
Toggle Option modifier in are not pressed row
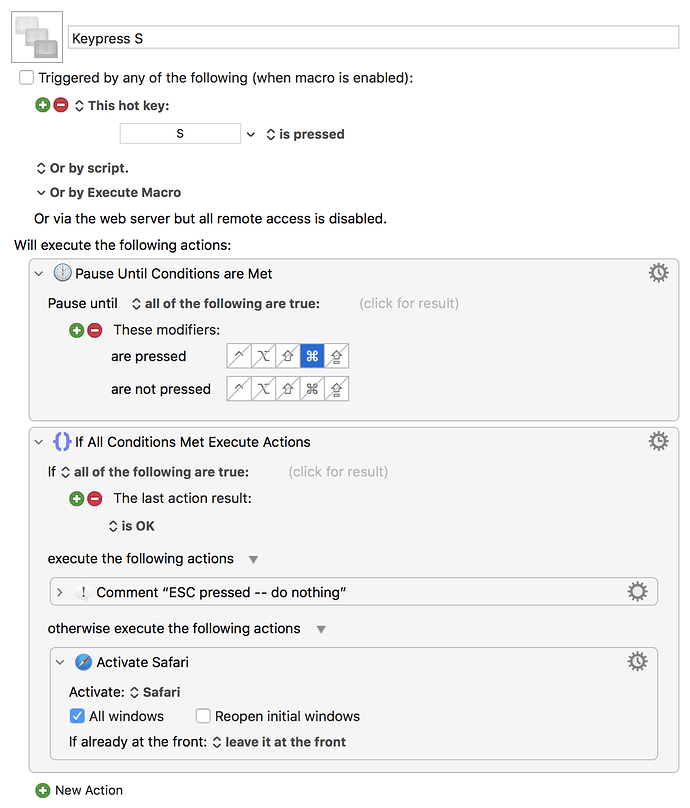click(263, 389)
